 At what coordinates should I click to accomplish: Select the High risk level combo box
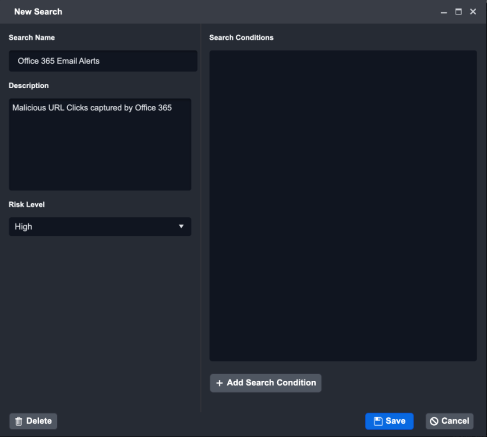pyautogui.click(x=100, y=227)
